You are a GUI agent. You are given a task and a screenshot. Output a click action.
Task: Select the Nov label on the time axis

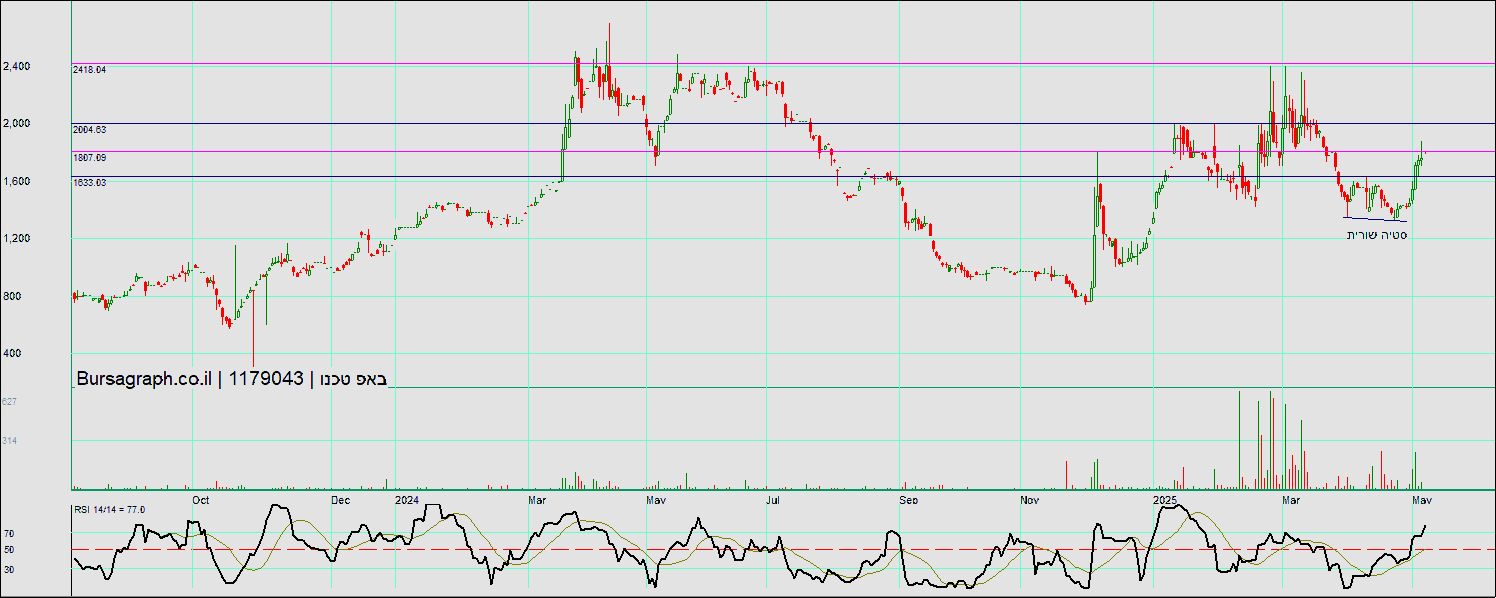pyautogui.click(x=1030, y=499)
